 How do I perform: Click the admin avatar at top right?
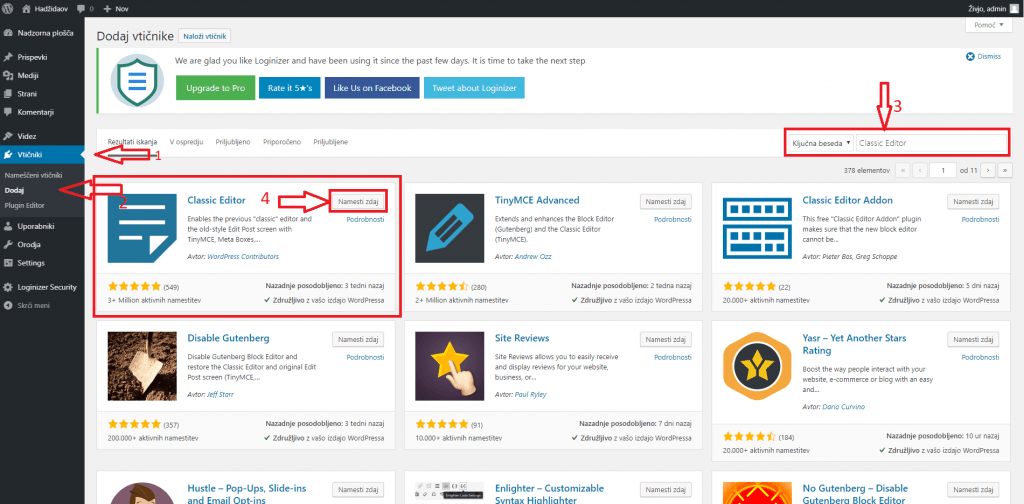point(1014,9)
